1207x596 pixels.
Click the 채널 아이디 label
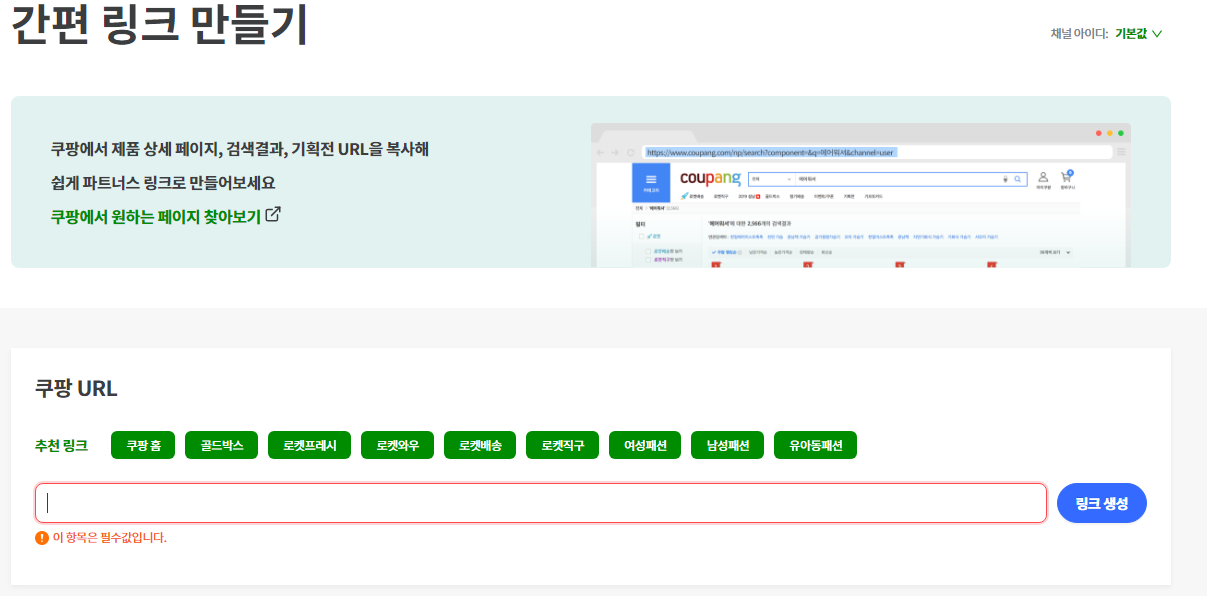[1079, 33]
